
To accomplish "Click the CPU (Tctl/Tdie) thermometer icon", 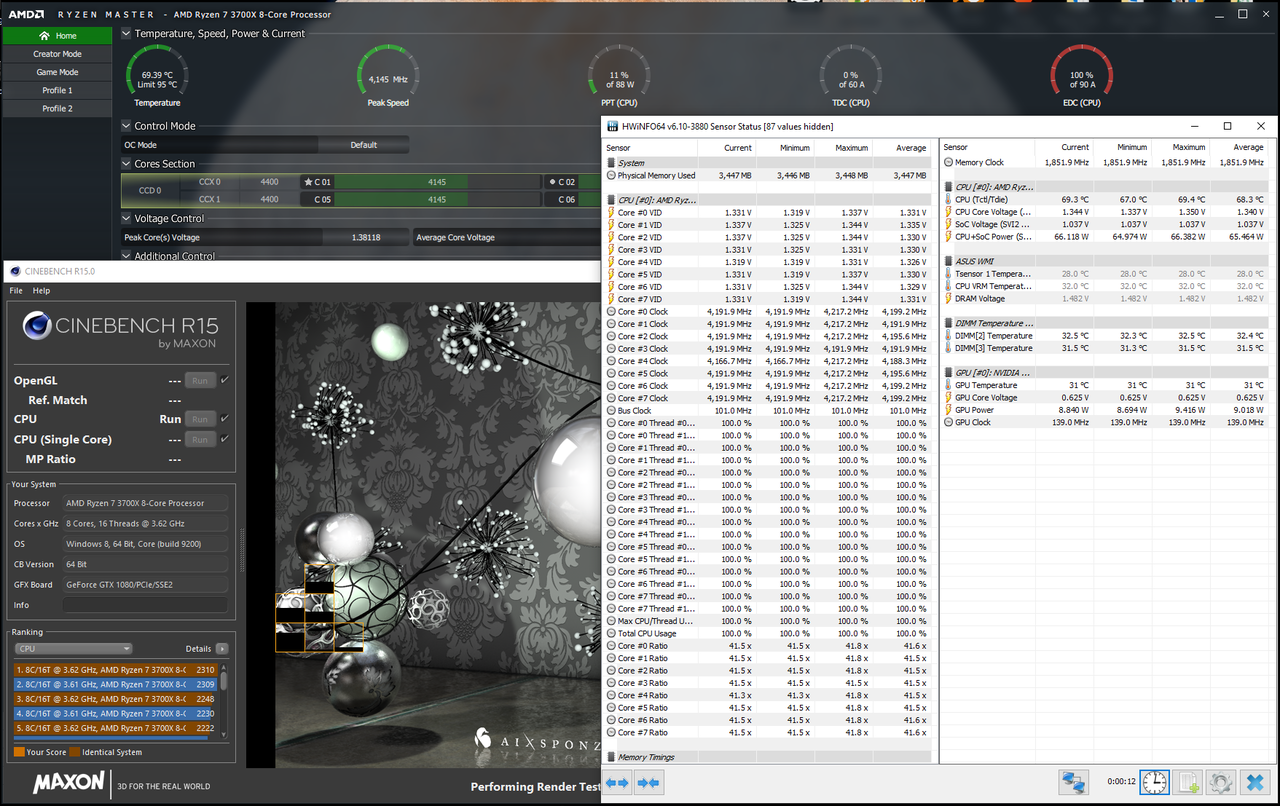I will 948,199.
